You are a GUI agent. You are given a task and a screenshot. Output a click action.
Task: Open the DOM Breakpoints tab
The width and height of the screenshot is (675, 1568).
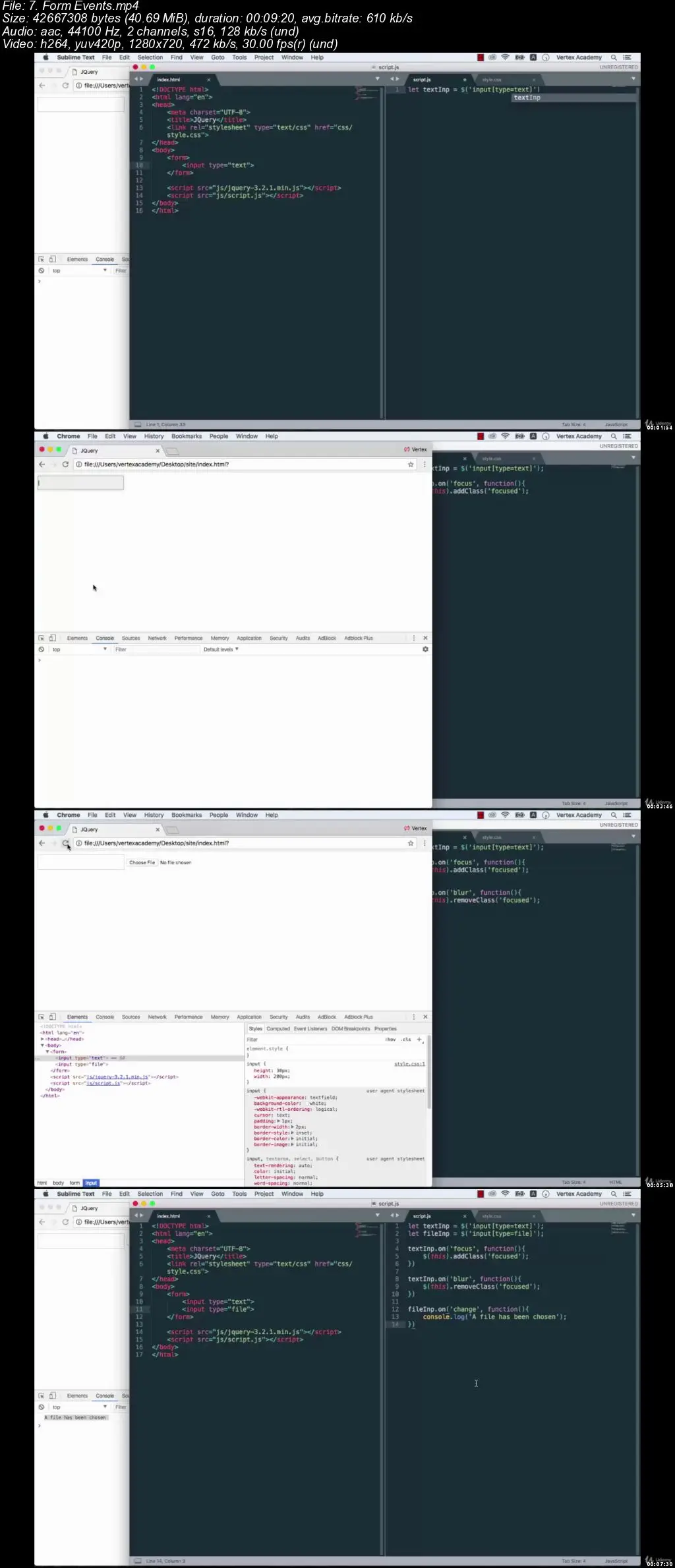[351, 1028]
